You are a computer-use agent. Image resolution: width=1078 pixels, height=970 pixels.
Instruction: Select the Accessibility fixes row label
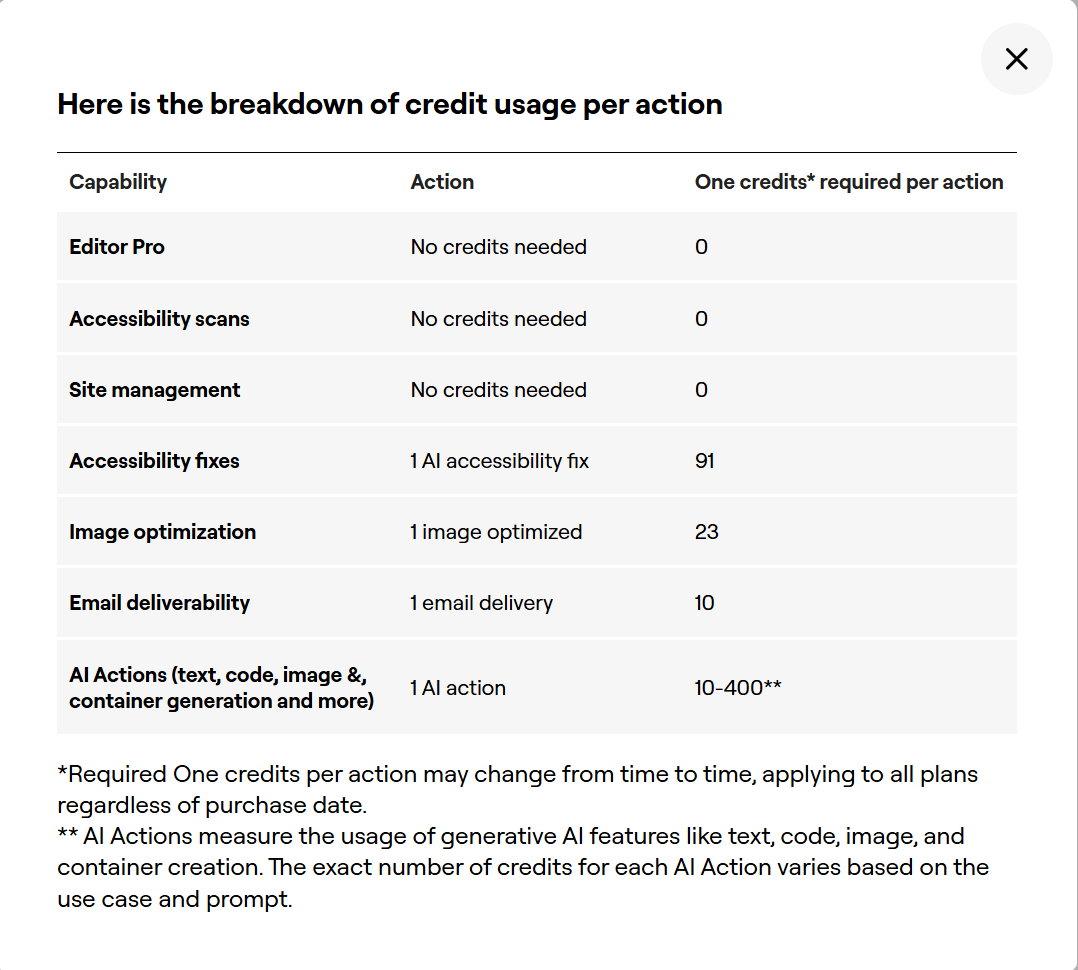pos(154,461)
